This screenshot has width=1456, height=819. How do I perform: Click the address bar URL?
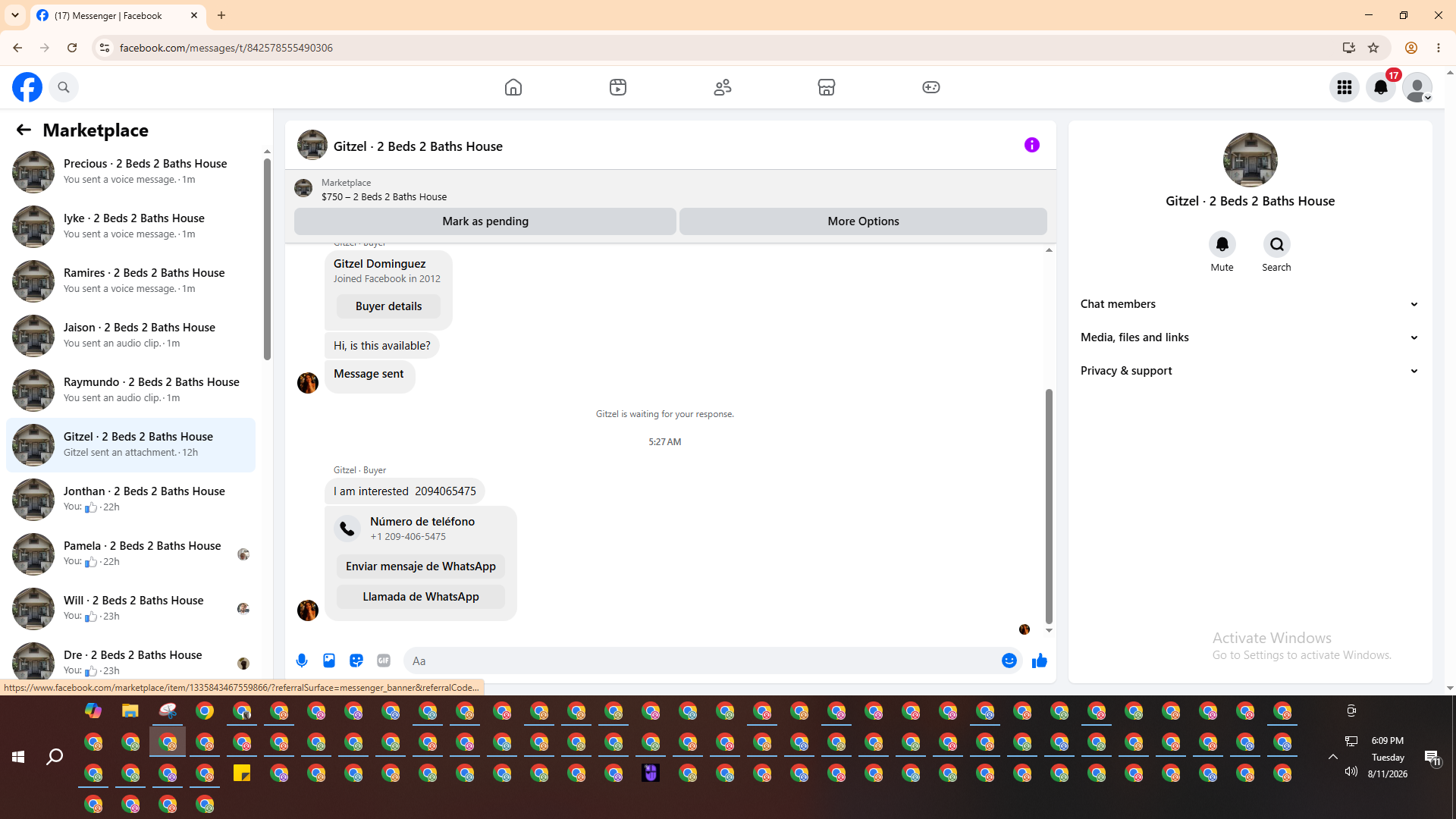226,48
